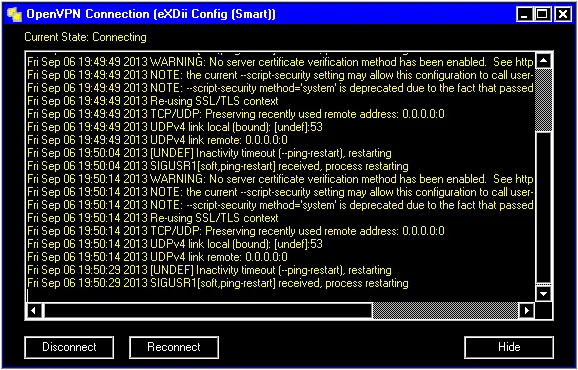Screen dimensions: 578x370
Task: Click the log scroll up arrow
Action: (x=543, y=61)
